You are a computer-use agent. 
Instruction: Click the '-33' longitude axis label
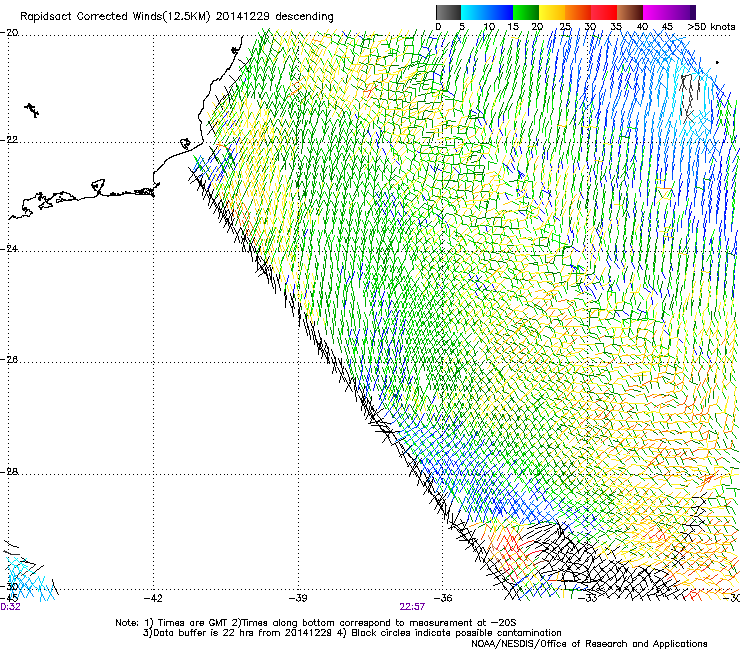click(588, 599)
